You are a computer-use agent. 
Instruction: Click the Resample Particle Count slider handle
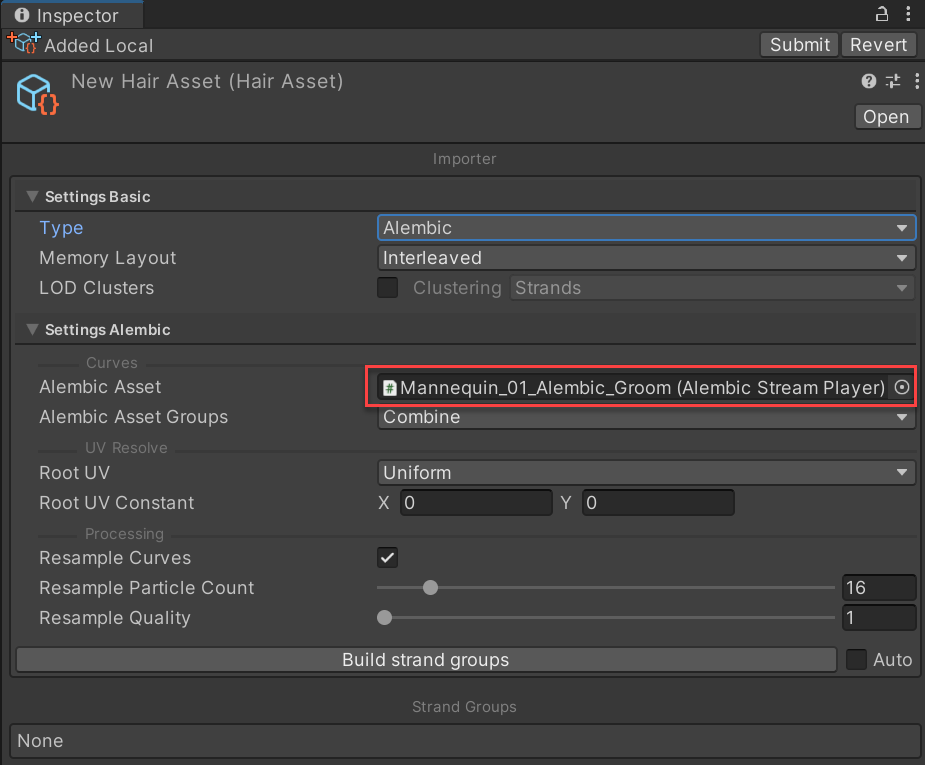(430, 588)
